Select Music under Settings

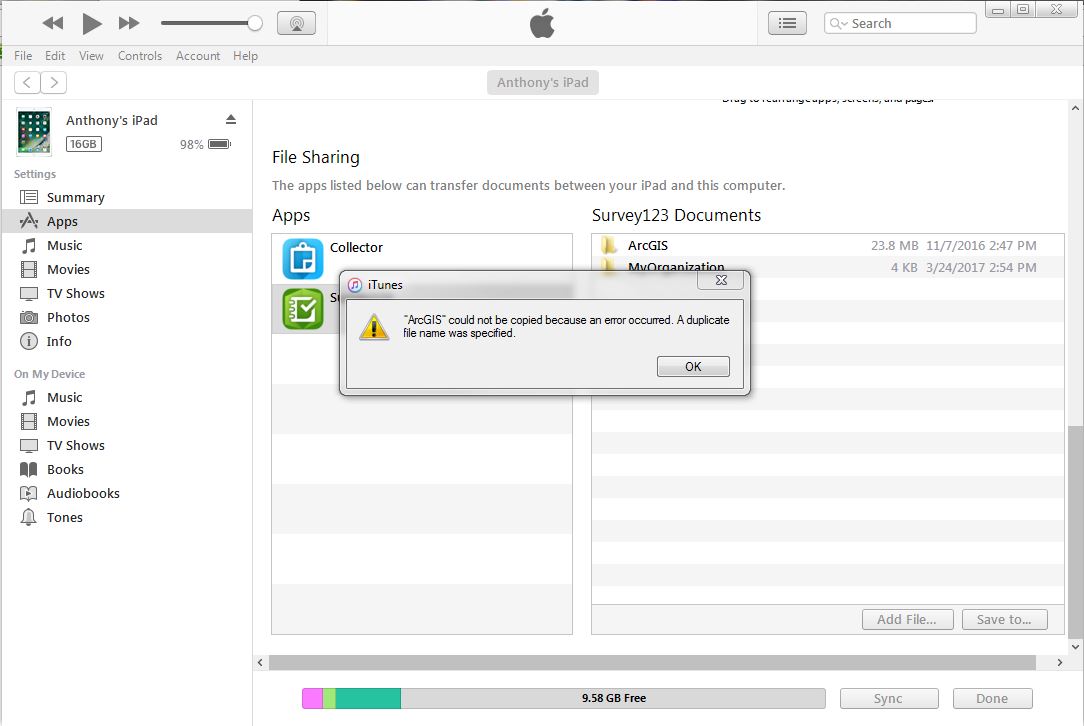tap(127, 245)
